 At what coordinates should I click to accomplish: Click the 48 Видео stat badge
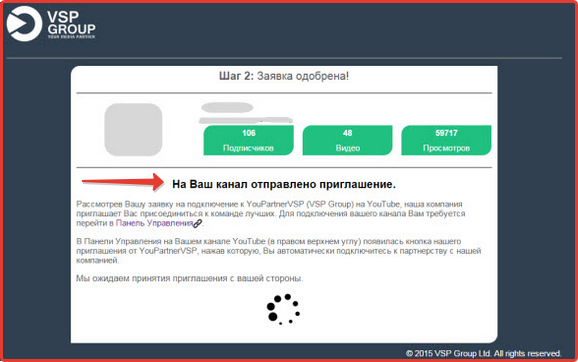pos(347,140)
